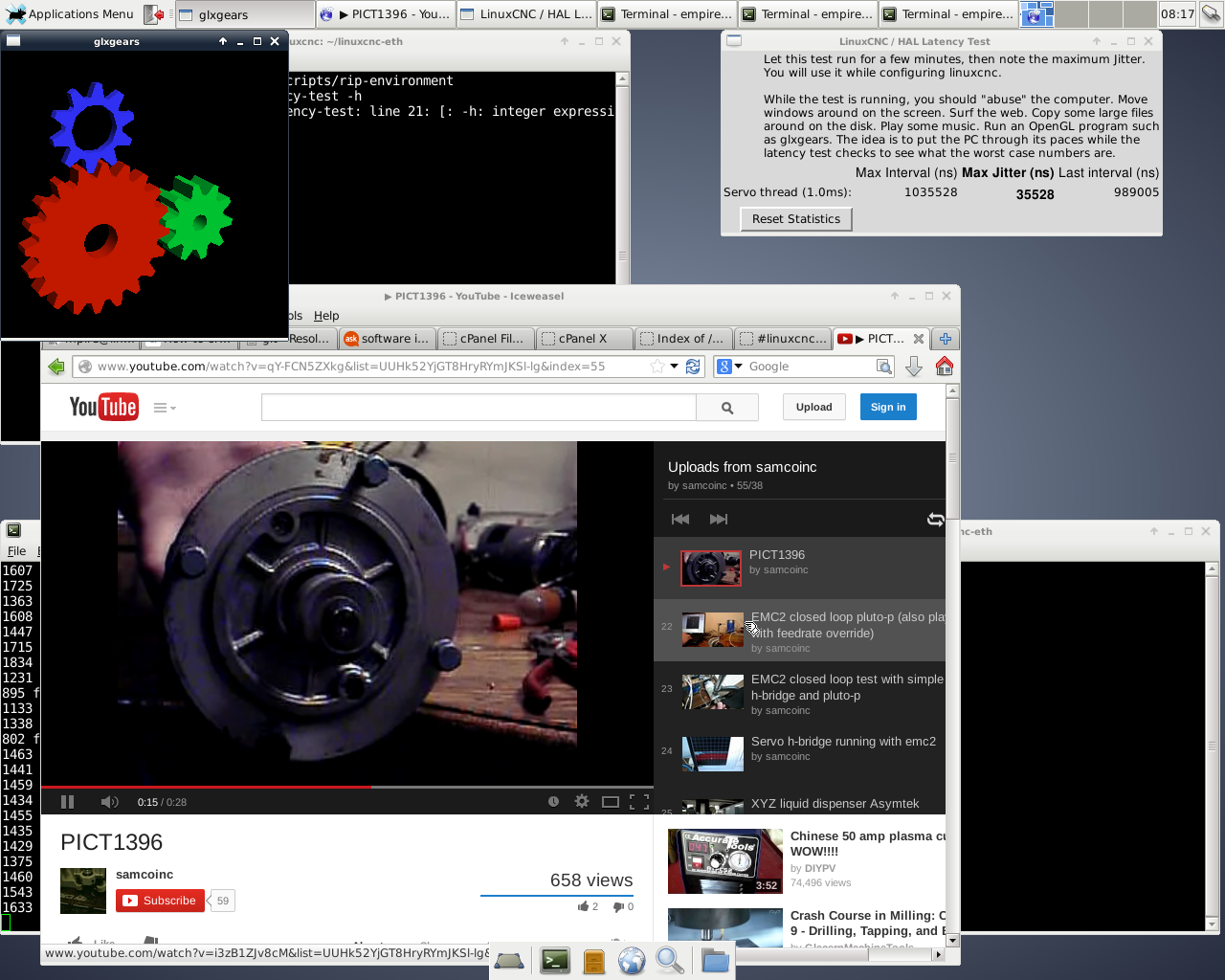Image resolution: width=1225 pixels, height=980 pixels.
Task: Go to the Iceweasel home page icon
Action: click(944, 367)
